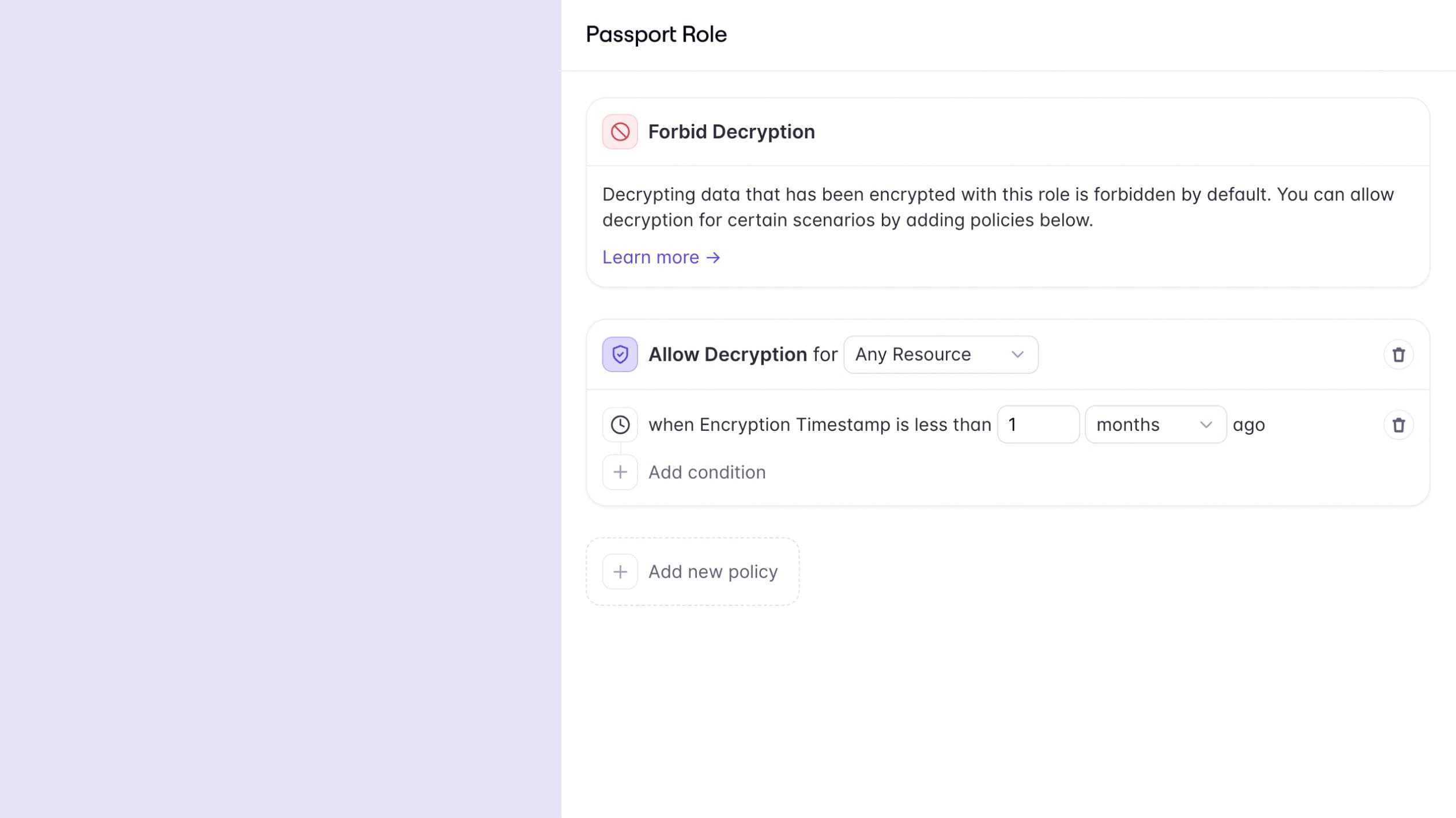Image resolution: width=1456 pixels, height=818 pixels.
Task: Focus the timestamp number field showing 1
Action: 1038,425
